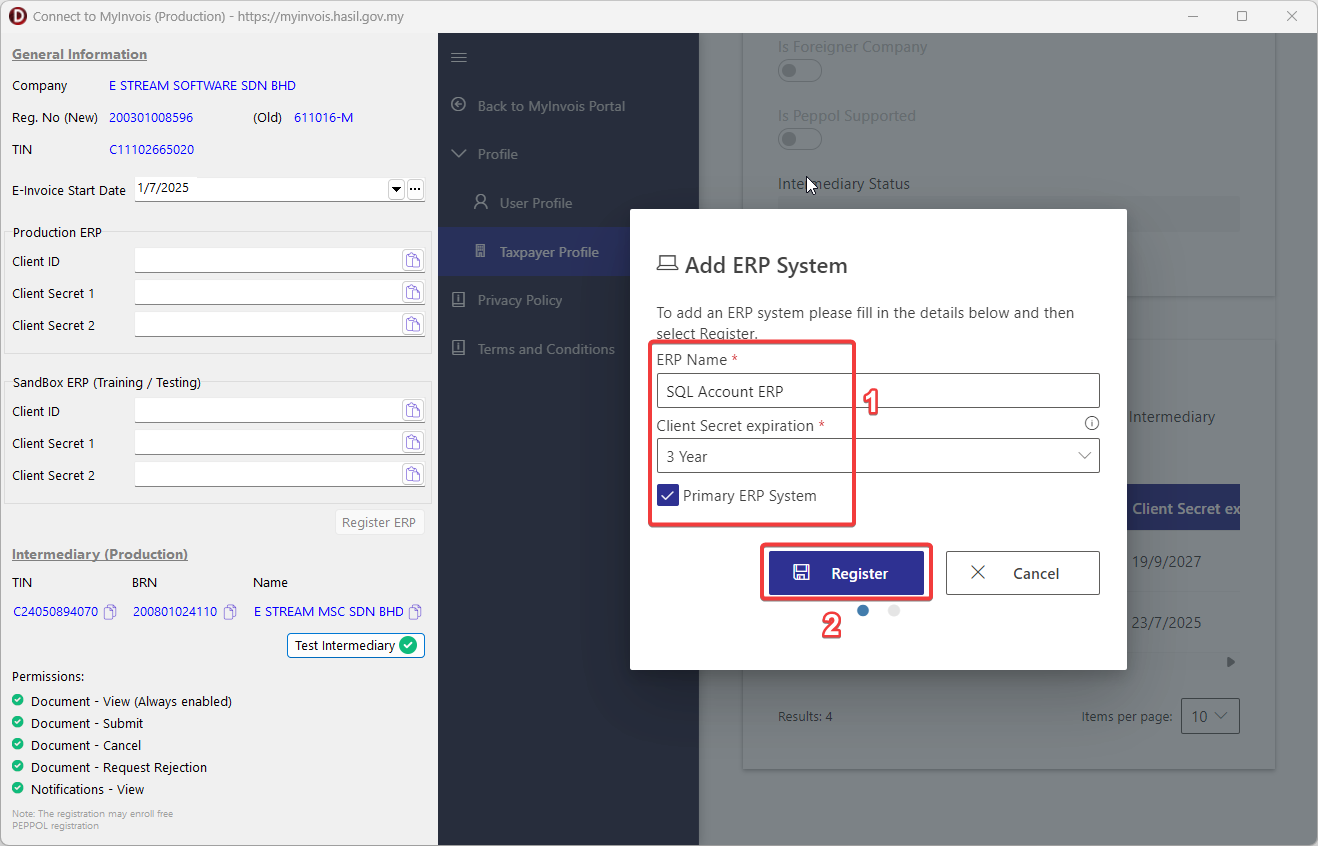
Task: Open the Items per page dropdown
Action: (1210, 716)
